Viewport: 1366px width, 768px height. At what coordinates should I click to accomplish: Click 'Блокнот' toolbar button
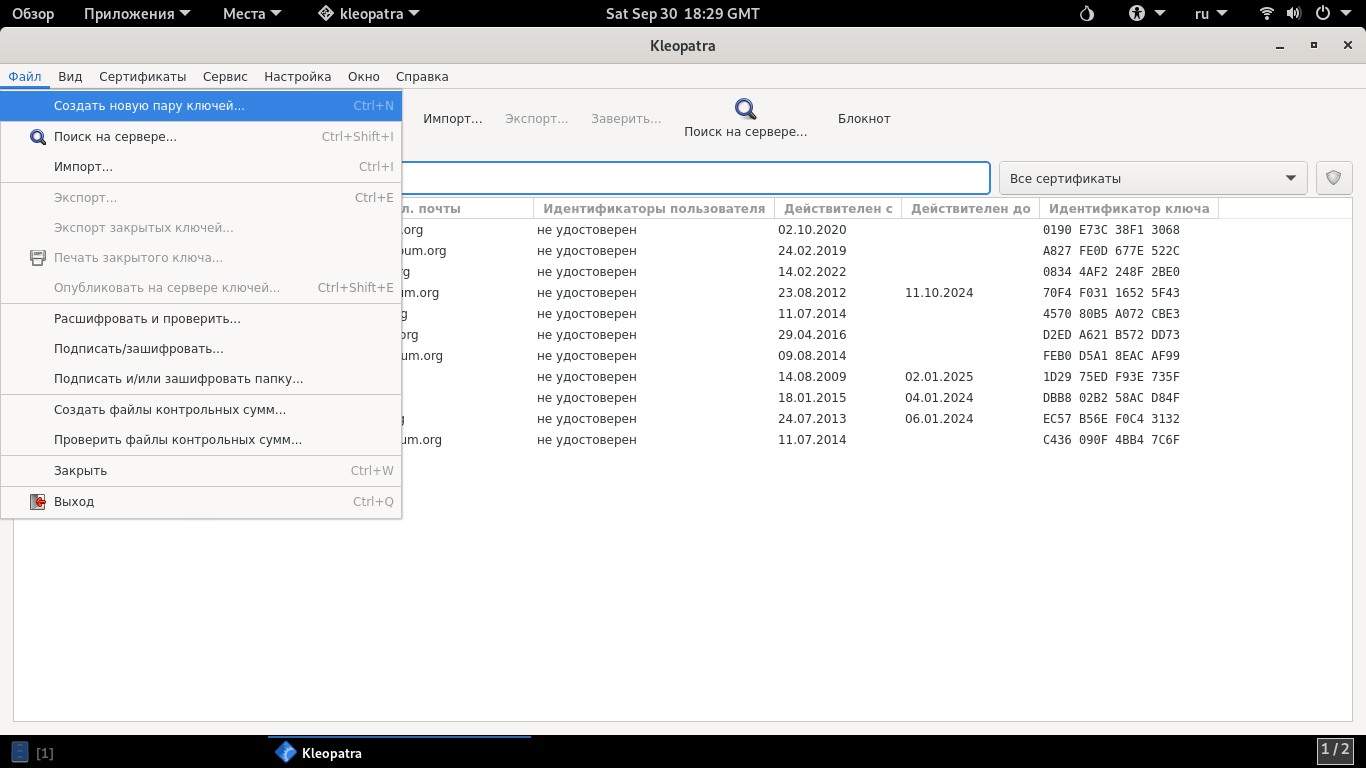[864, 119]
